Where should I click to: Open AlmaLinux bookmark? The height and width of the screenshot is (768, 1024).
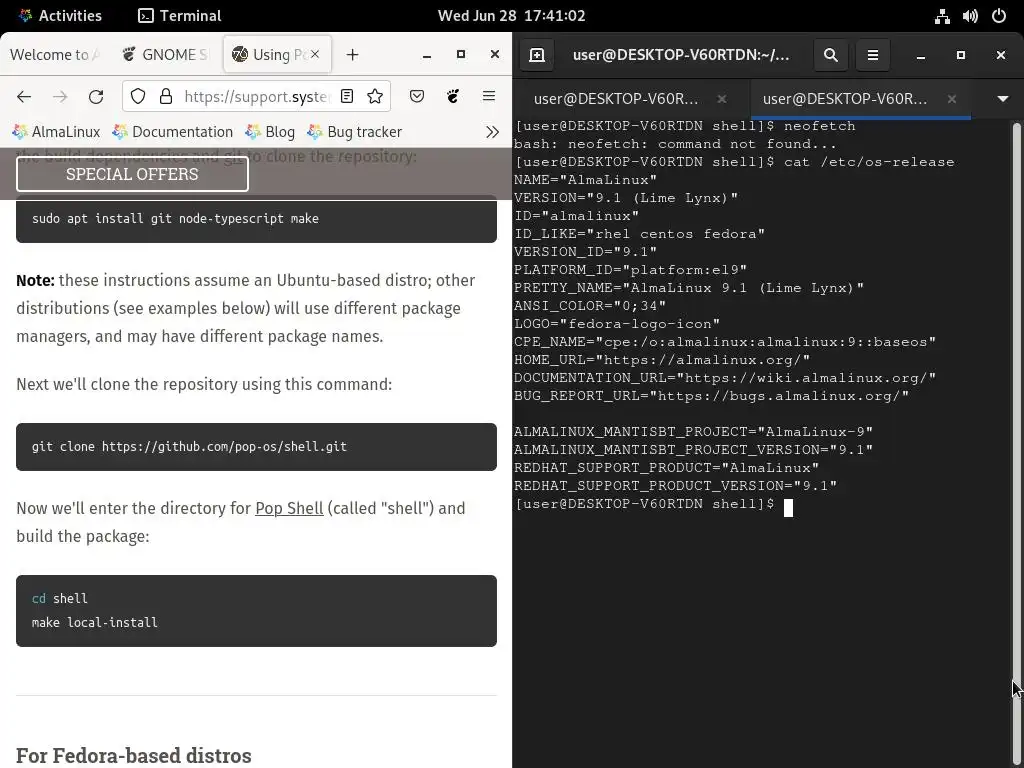(x=57, y=132)
